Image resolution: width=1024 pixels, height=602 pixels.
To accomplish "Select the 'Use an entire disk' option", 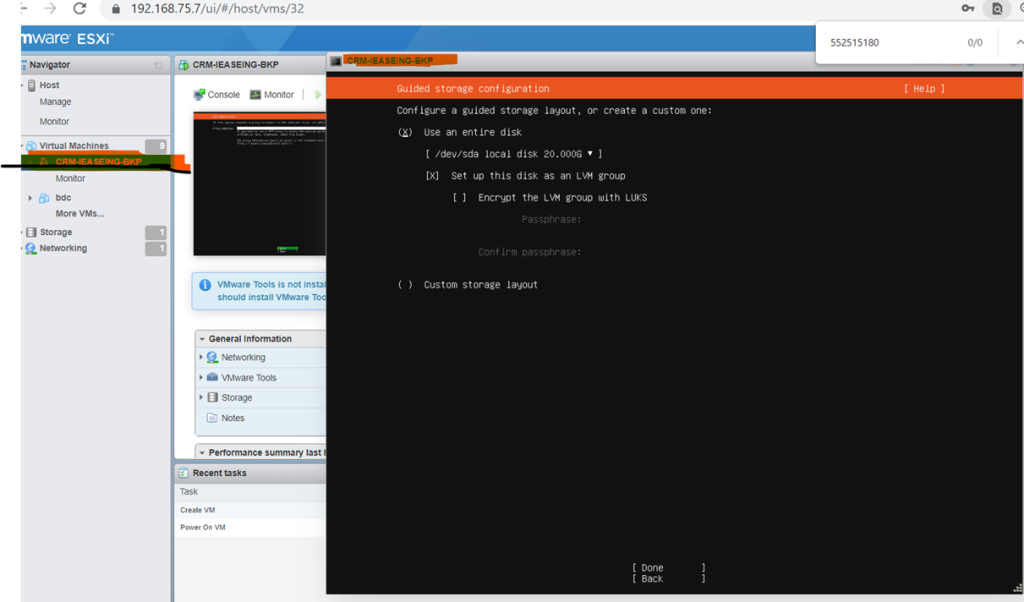I will pyautogui.click(x=404, y=132).
